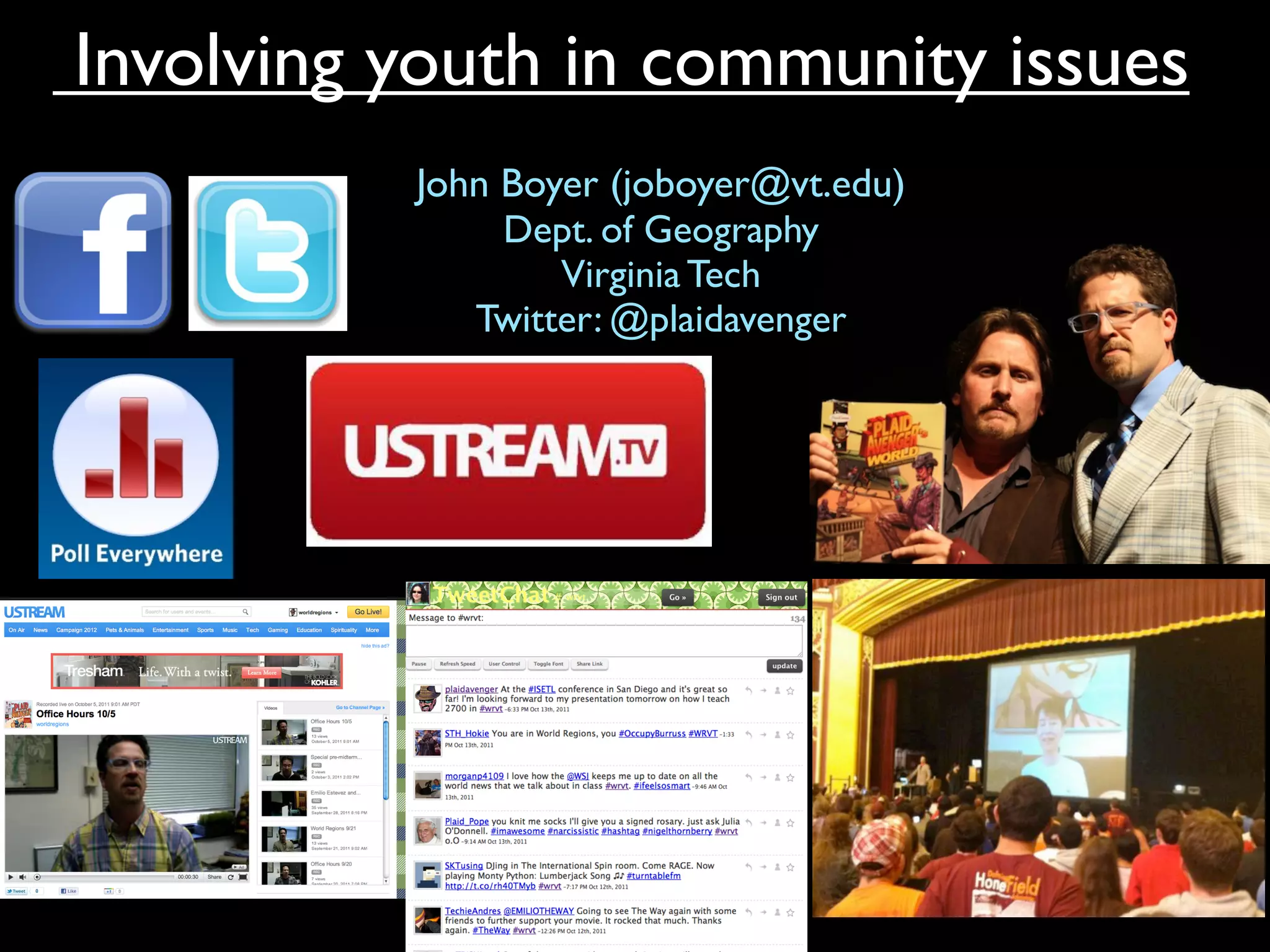Click the Ustream search magnifier icon
The width and height of the screenshot is (1270, 952).
point(246,612)
